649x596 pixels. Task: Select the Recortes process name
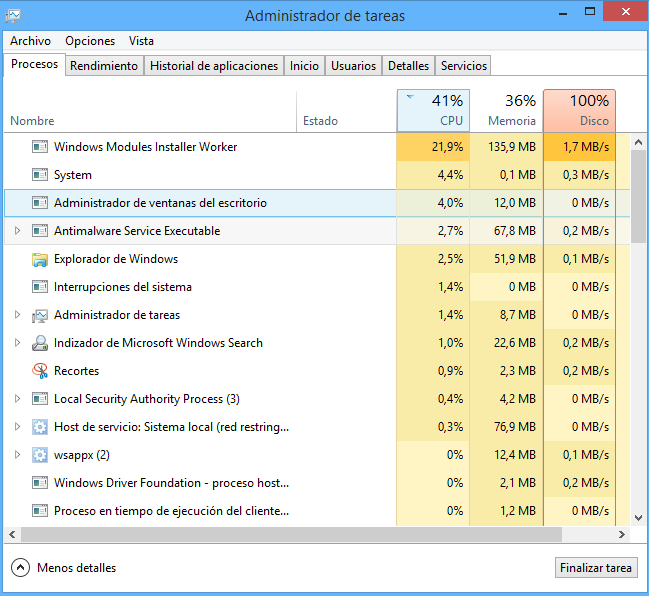(x=77, y=371)
